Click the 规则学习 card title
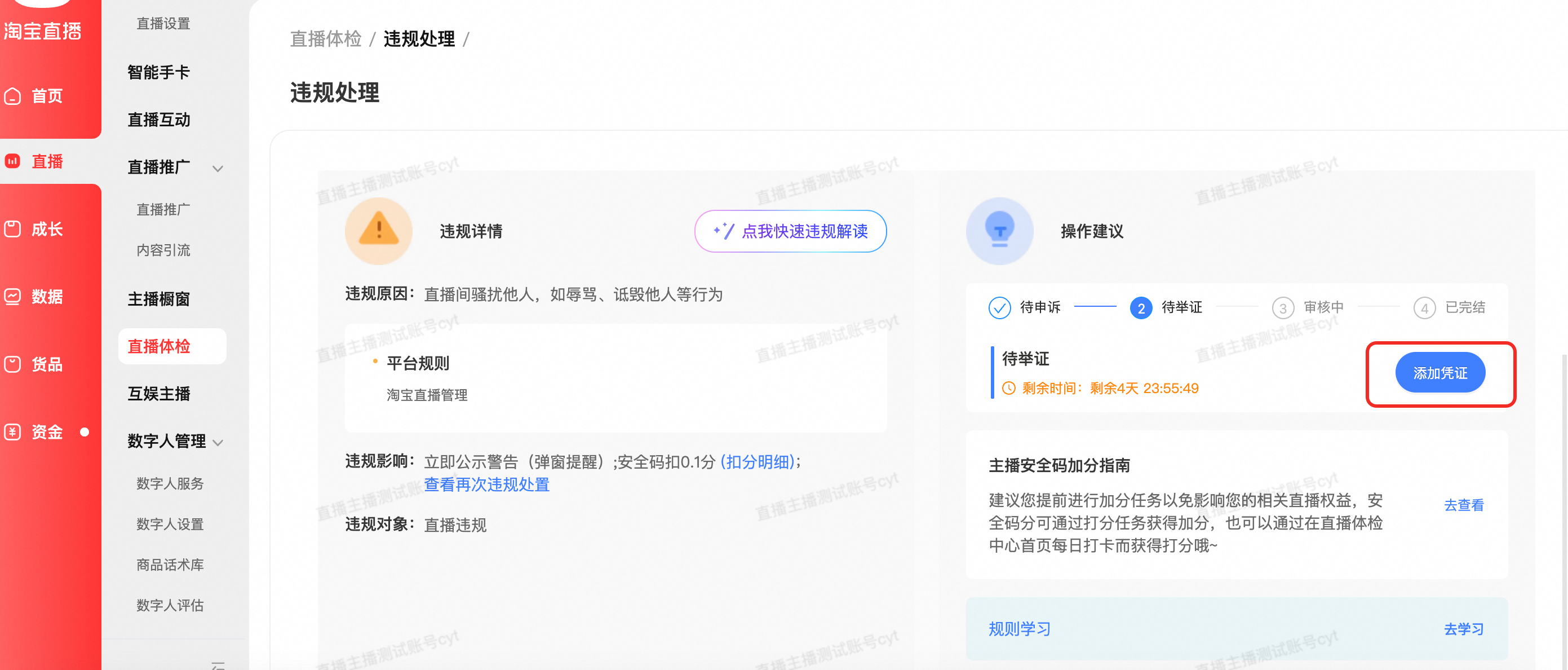Viewport: 1568px width, 670px height. (x=1020, y=629)
